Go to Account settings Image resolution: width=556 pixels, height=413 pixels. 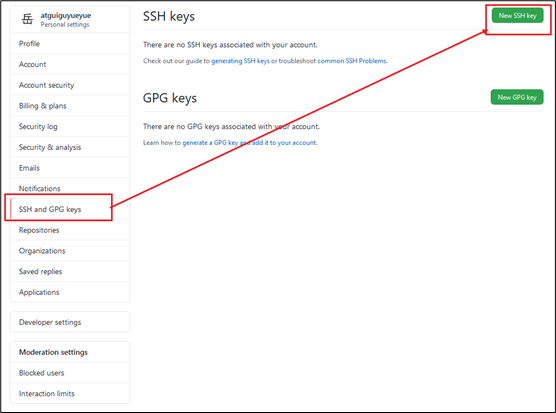pos(70,65)
